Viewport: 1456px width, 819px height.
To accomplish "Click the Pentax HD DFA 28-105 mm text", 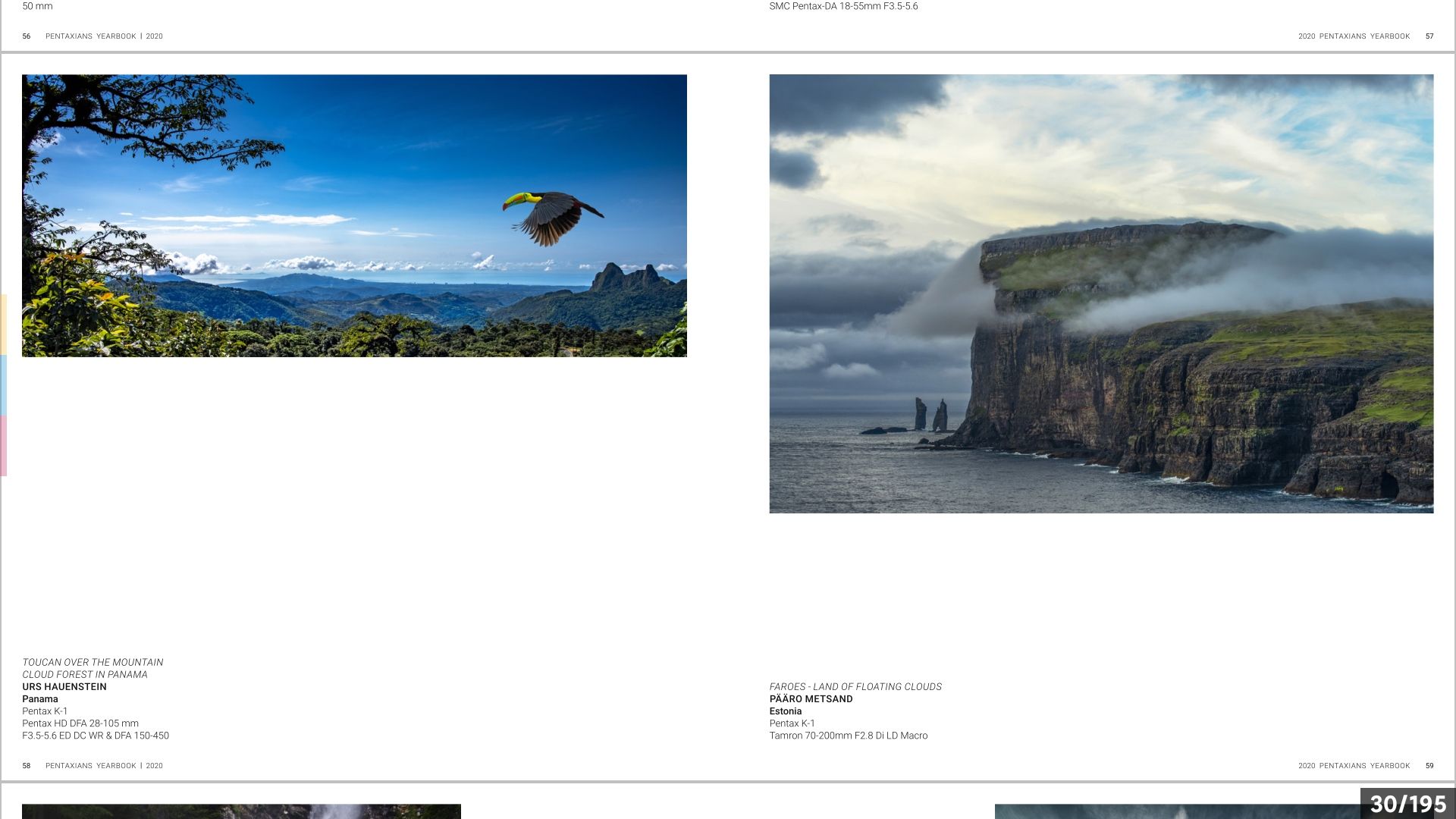I will (x=80, y=723).
